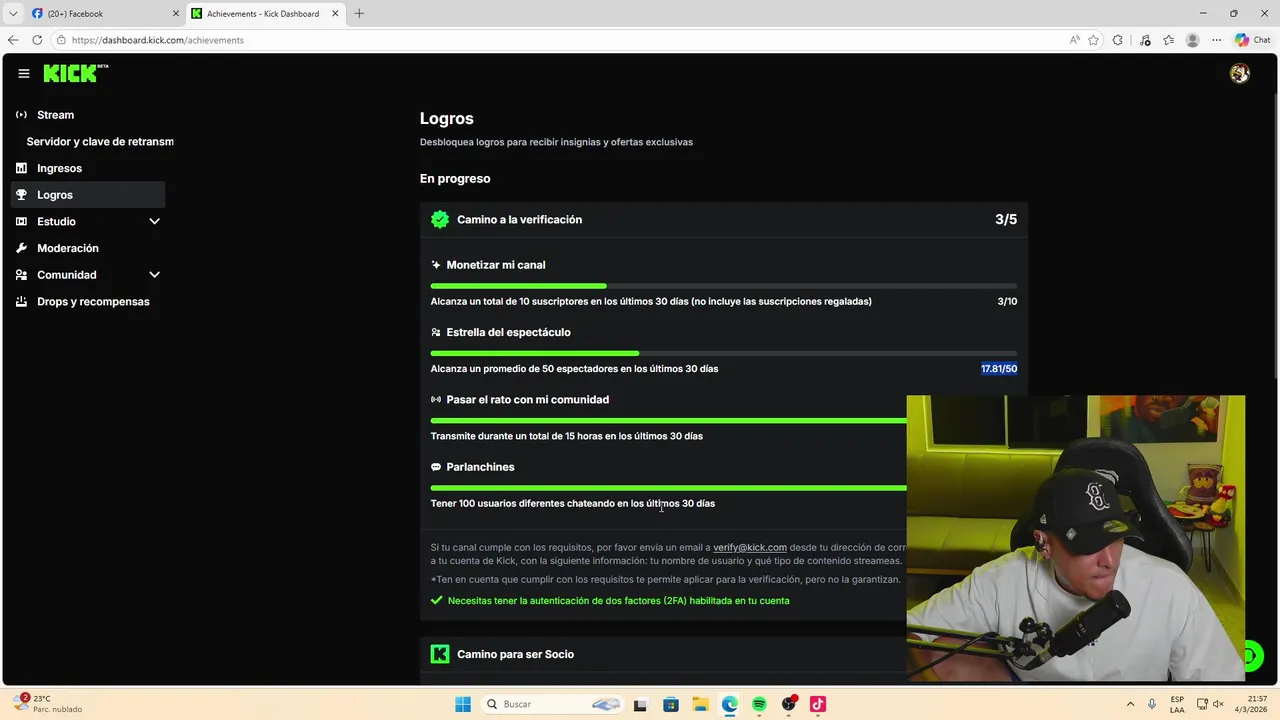The width and height of the screenshot is (1280, 720).
Task: Expand the Comunidad submenu chevron
Action: click(154, 275)
